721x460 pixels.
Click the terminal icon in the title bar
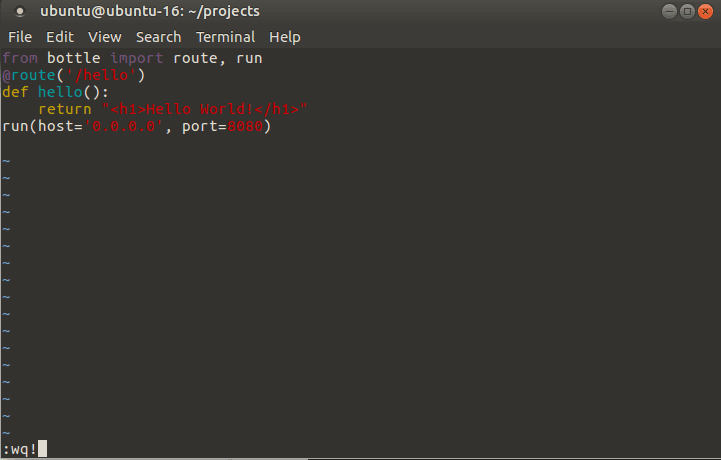point(19,12)
